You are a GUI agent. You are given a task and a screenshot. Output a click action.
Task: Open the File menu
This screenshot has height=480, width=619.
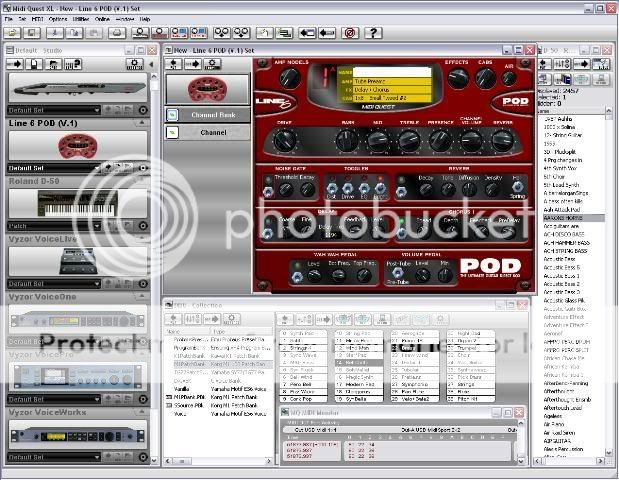9,19
